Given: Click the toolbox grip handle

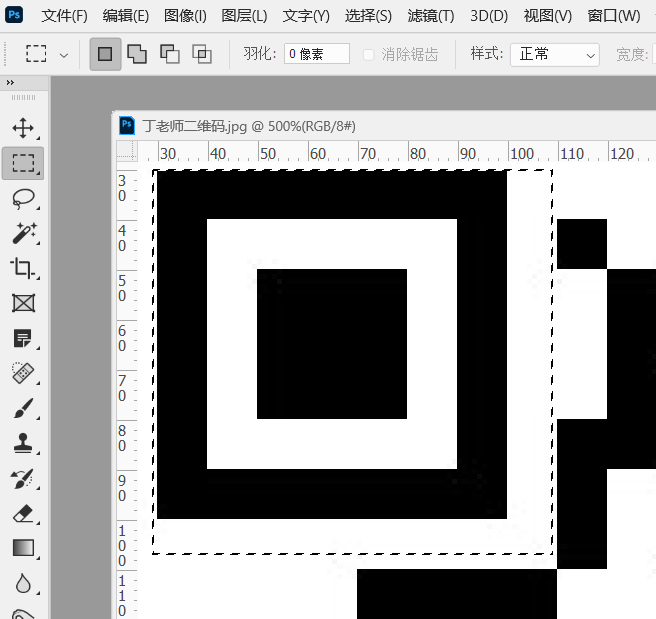Looking at the screenshot, I should point(23,97).
